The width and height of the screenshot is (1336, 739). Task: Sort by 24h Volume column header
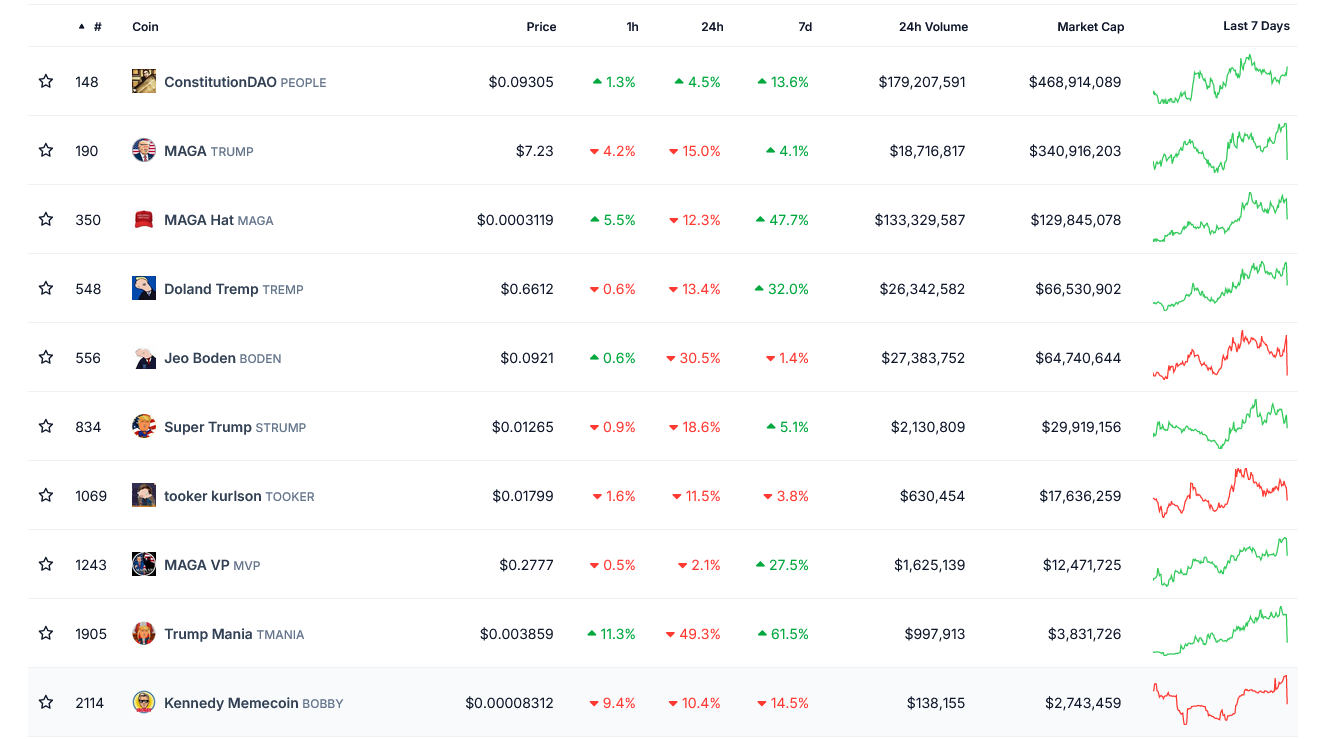click(933, 27)
